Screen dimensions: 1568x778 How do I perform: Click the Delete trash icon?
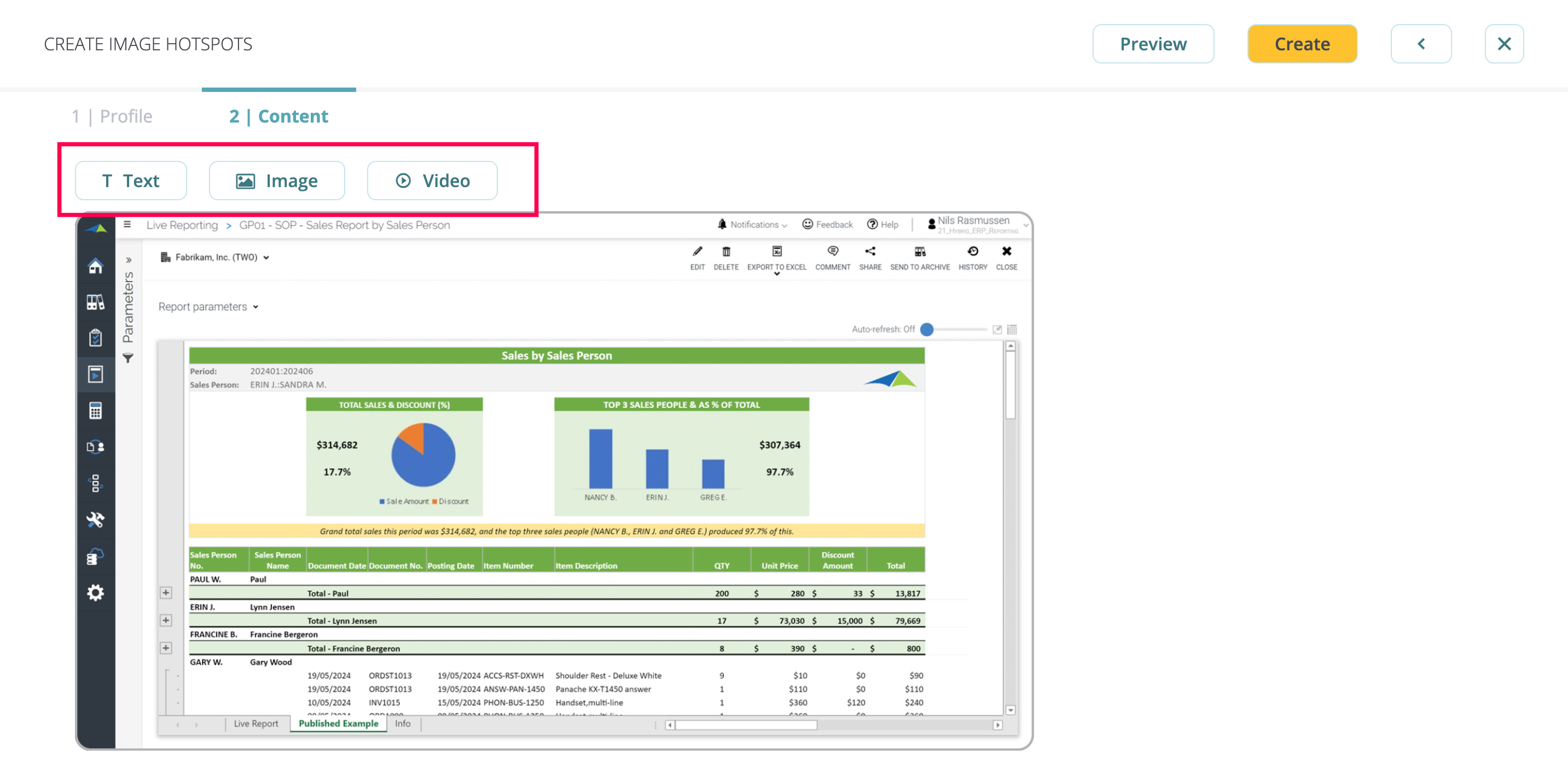click(725, 252)
